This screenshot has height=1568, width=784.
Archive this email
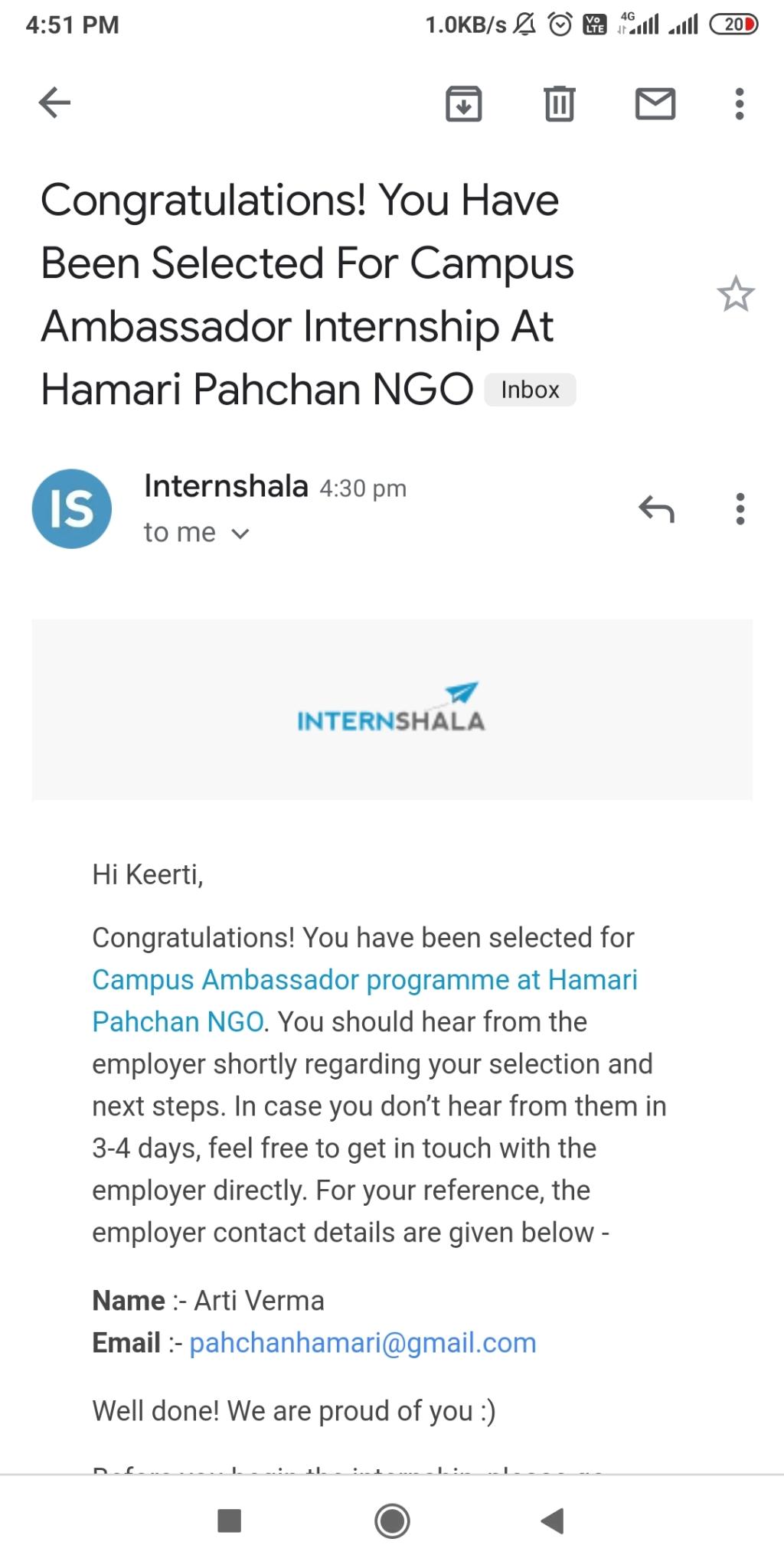pos(463,103)
